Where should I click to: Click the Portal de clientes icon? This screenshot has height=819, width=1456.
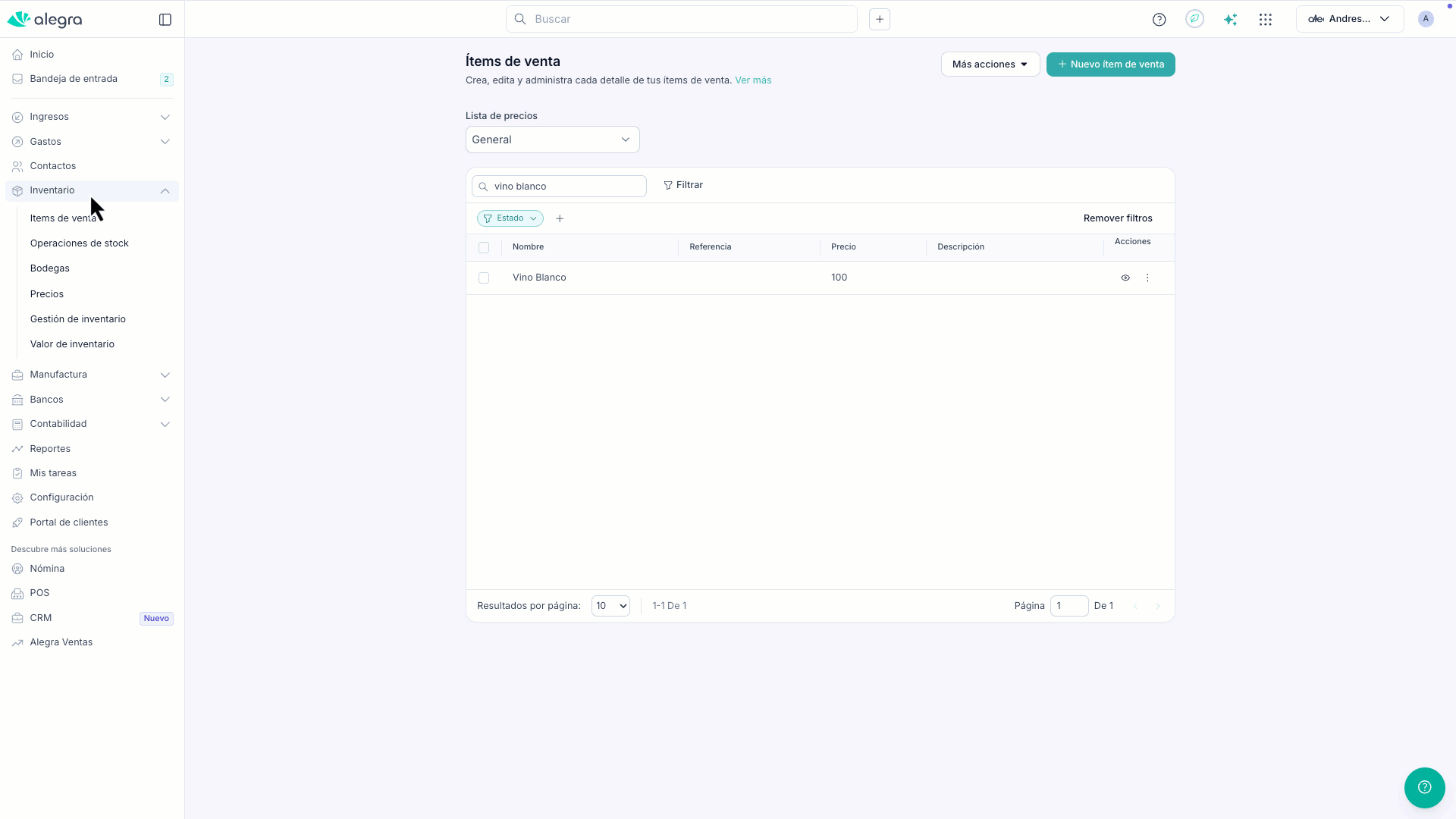coord(17,522)
